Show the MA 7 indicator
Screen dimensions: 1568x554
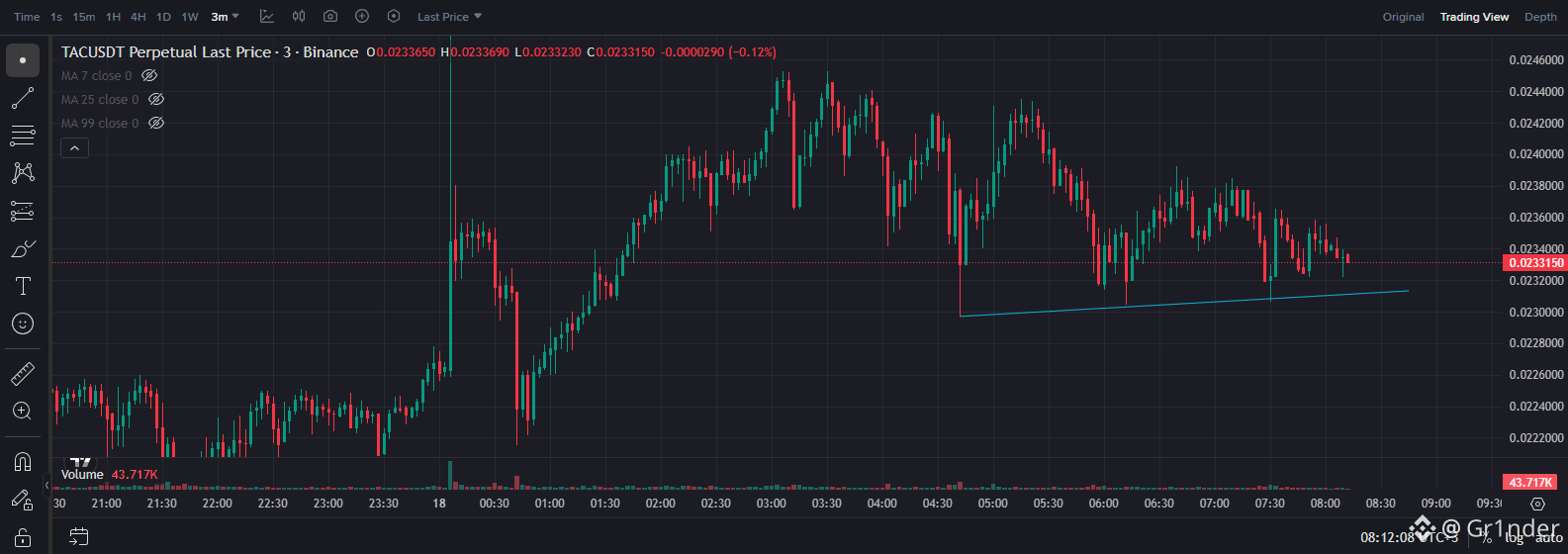point(149,76)
